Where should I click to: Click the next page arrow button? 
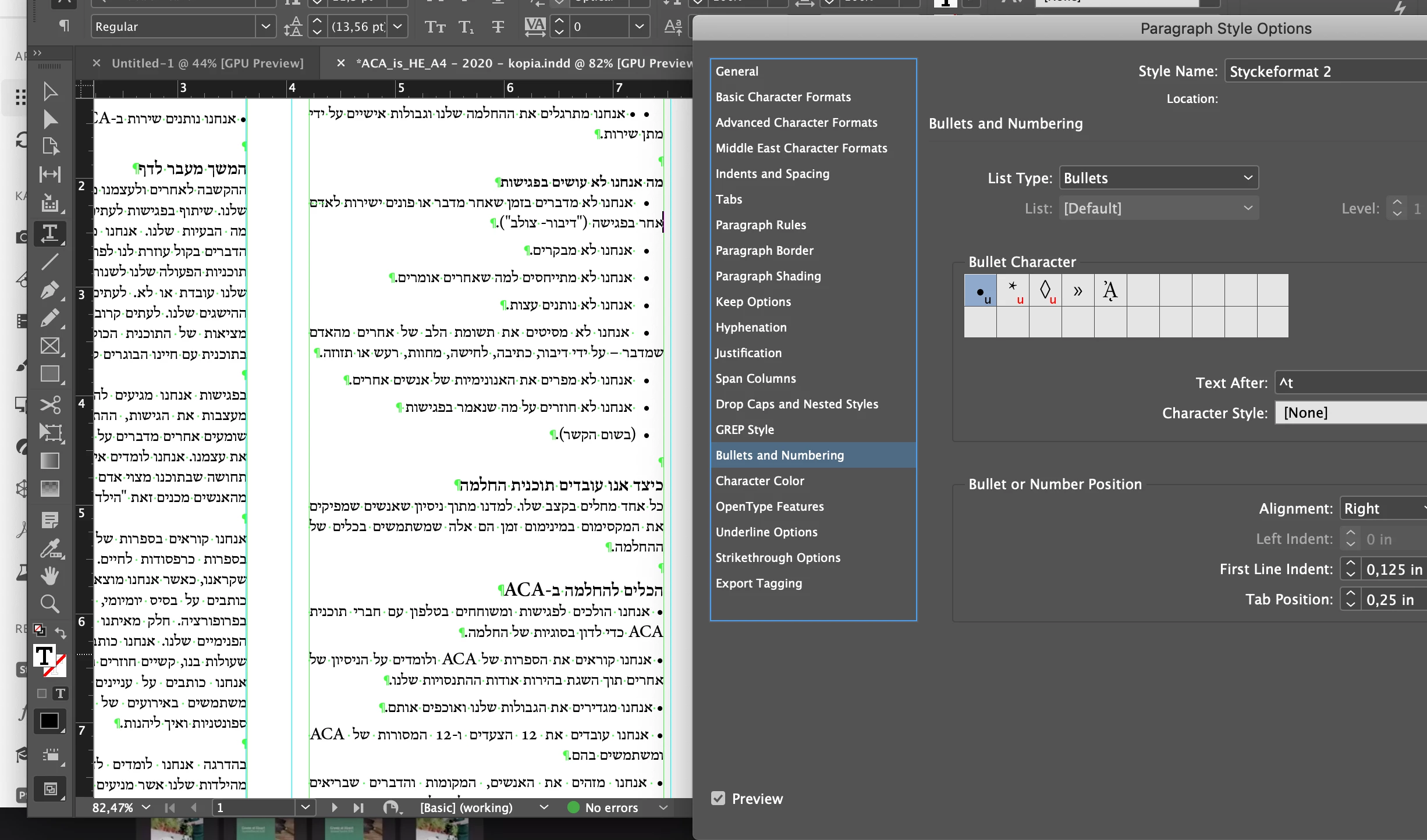pyautogui.click(x=334, y=807)
